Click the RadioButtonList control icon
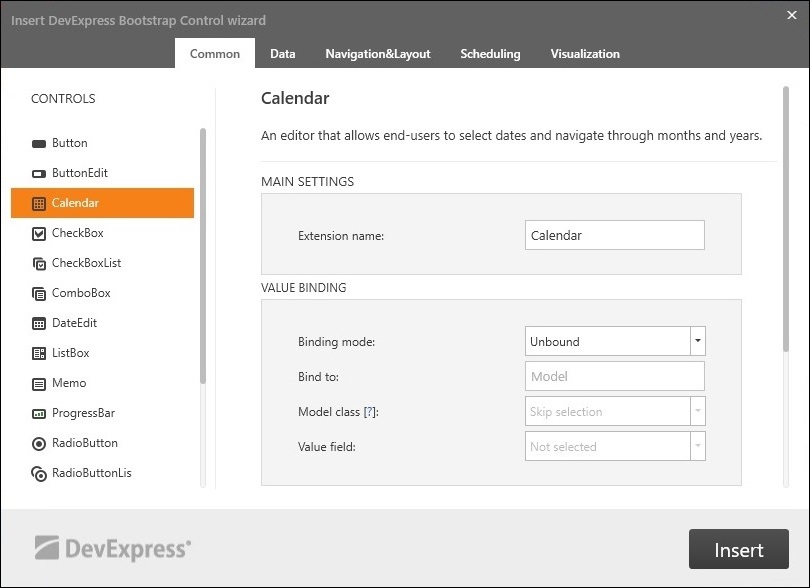Screen dimensions: 810x588 pos(39,473)
